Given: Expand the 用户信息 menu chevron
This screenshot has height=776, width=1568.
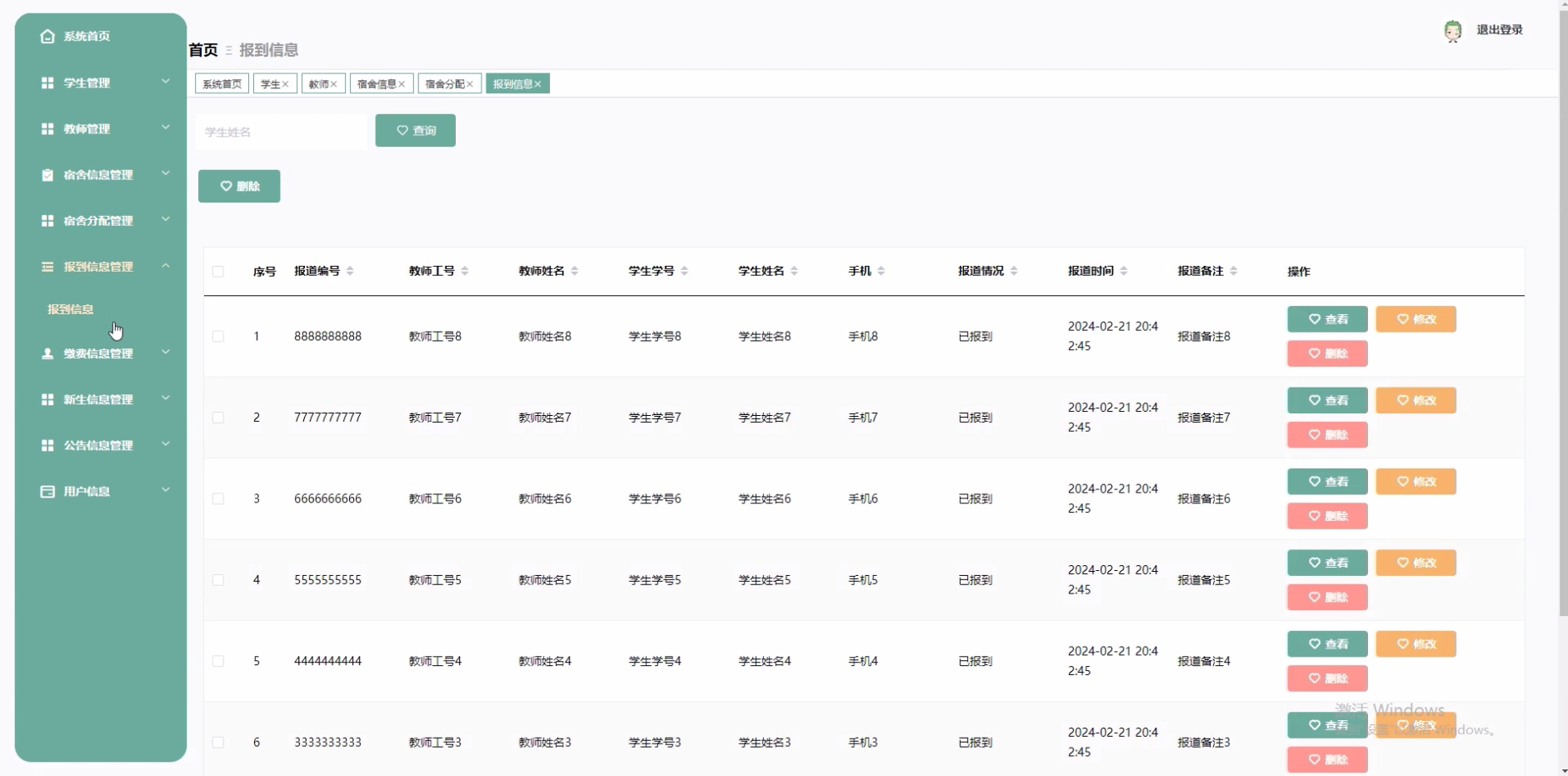Looking at the screenshot, I should click(166, 490).
